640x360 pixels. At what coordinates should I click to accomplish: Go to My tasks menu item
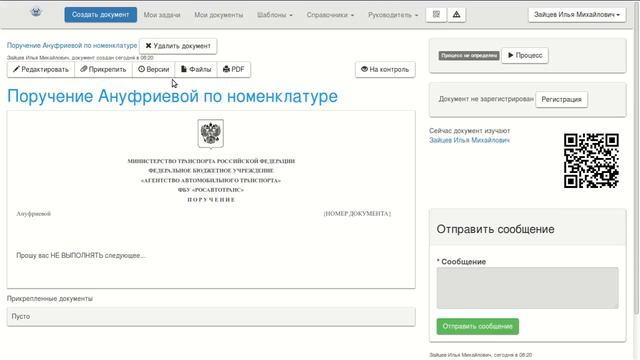click(162, 15)
